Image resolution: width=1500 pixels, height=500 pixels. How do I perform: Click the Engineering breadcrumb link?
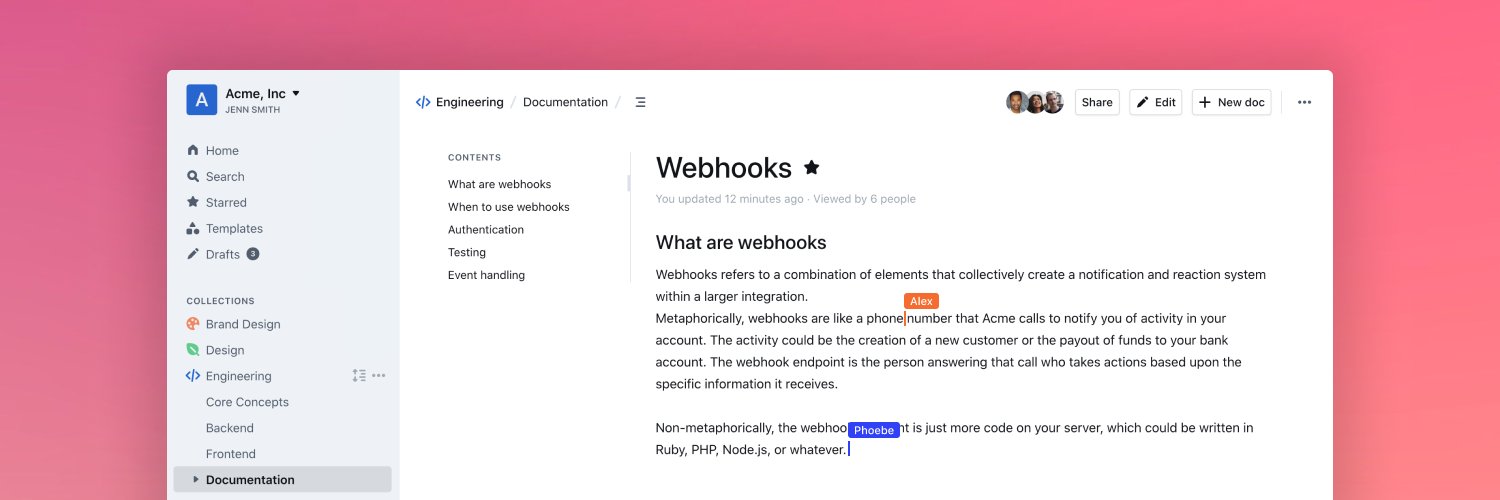click(x=470, y=102)
